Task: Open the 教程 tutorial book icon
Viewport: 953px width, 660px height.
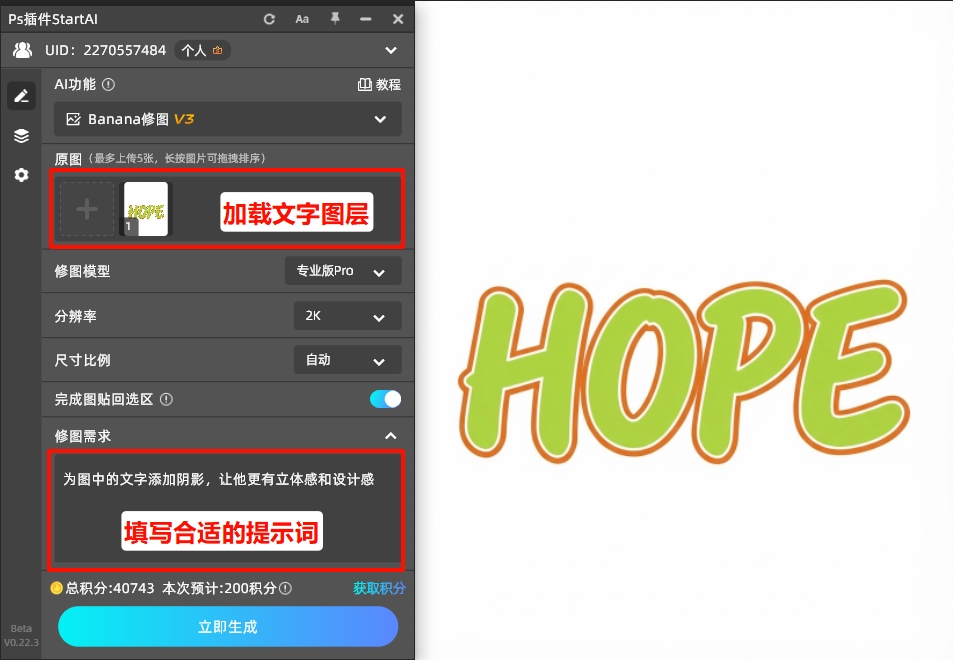Action: pyautogui.click(x=365, y=84)
